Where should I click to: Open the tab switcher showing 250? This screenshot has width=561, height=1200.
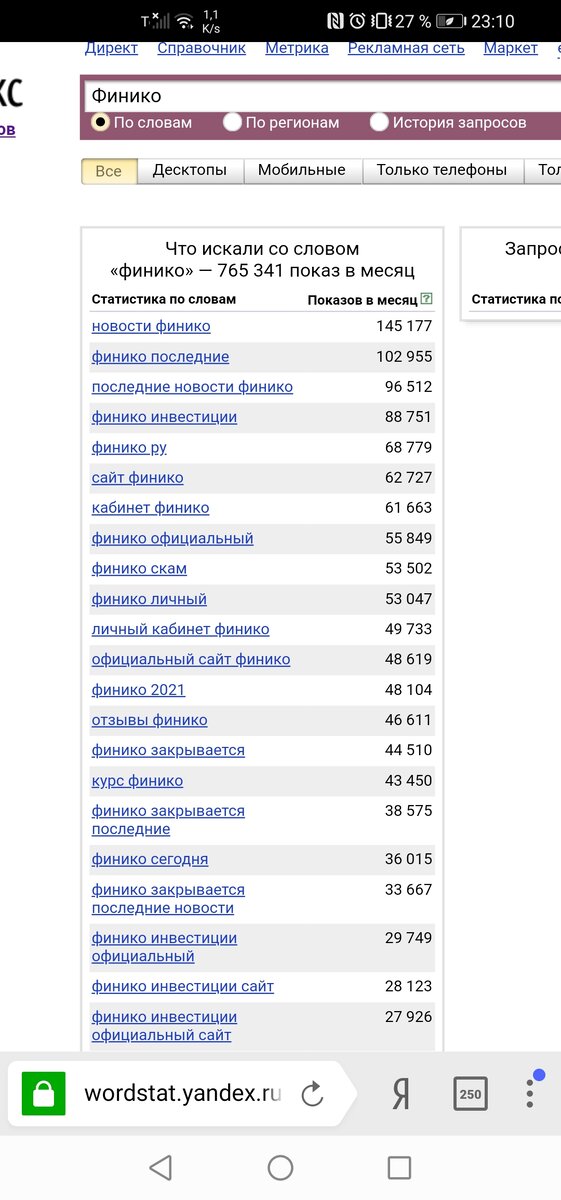pyautogui.click(x=470, y=1094)
